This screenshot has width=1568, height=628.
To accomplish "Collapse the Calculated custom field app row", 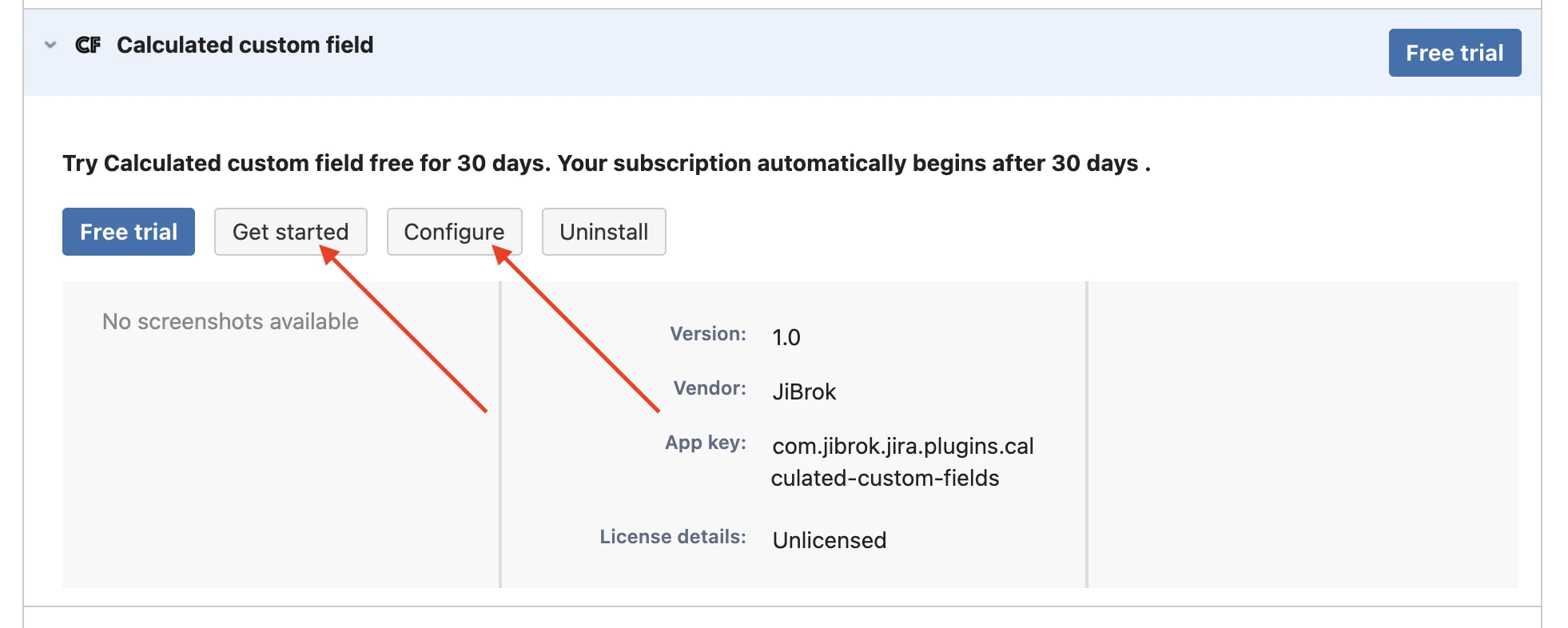I will click(x=50, y=45).
